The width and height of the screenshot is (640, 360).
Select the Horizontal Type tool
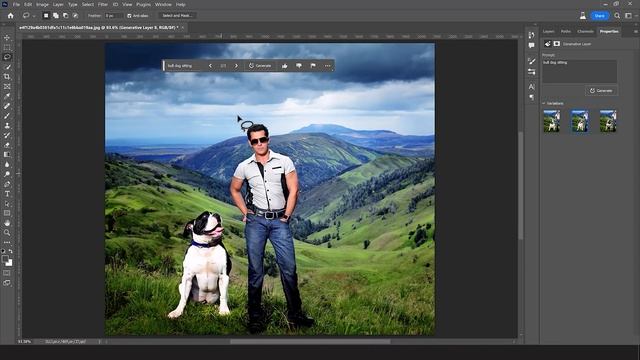(x=7, y=194)
